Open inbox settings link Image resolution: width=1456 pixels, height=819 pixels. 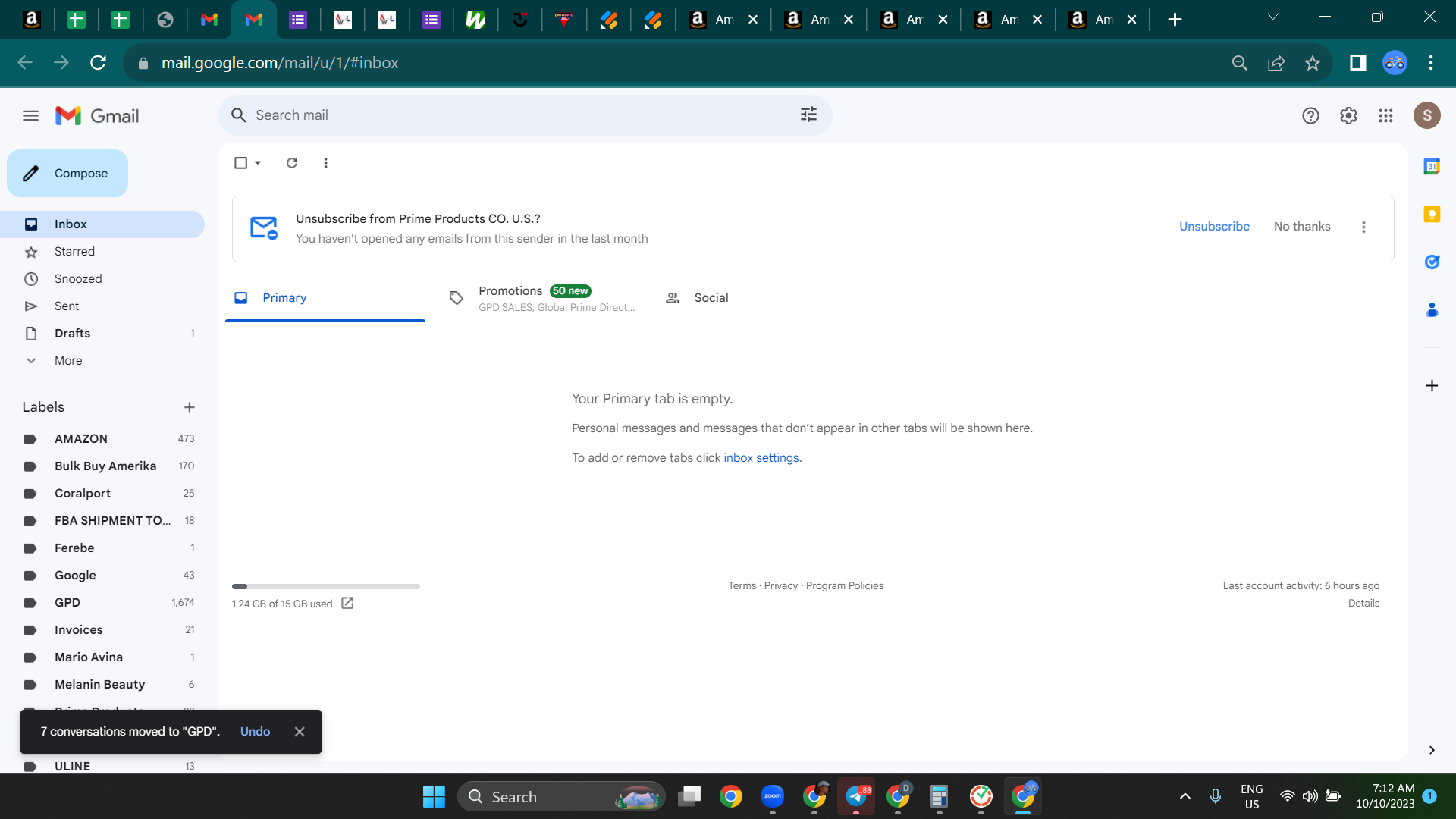[761, 458]
